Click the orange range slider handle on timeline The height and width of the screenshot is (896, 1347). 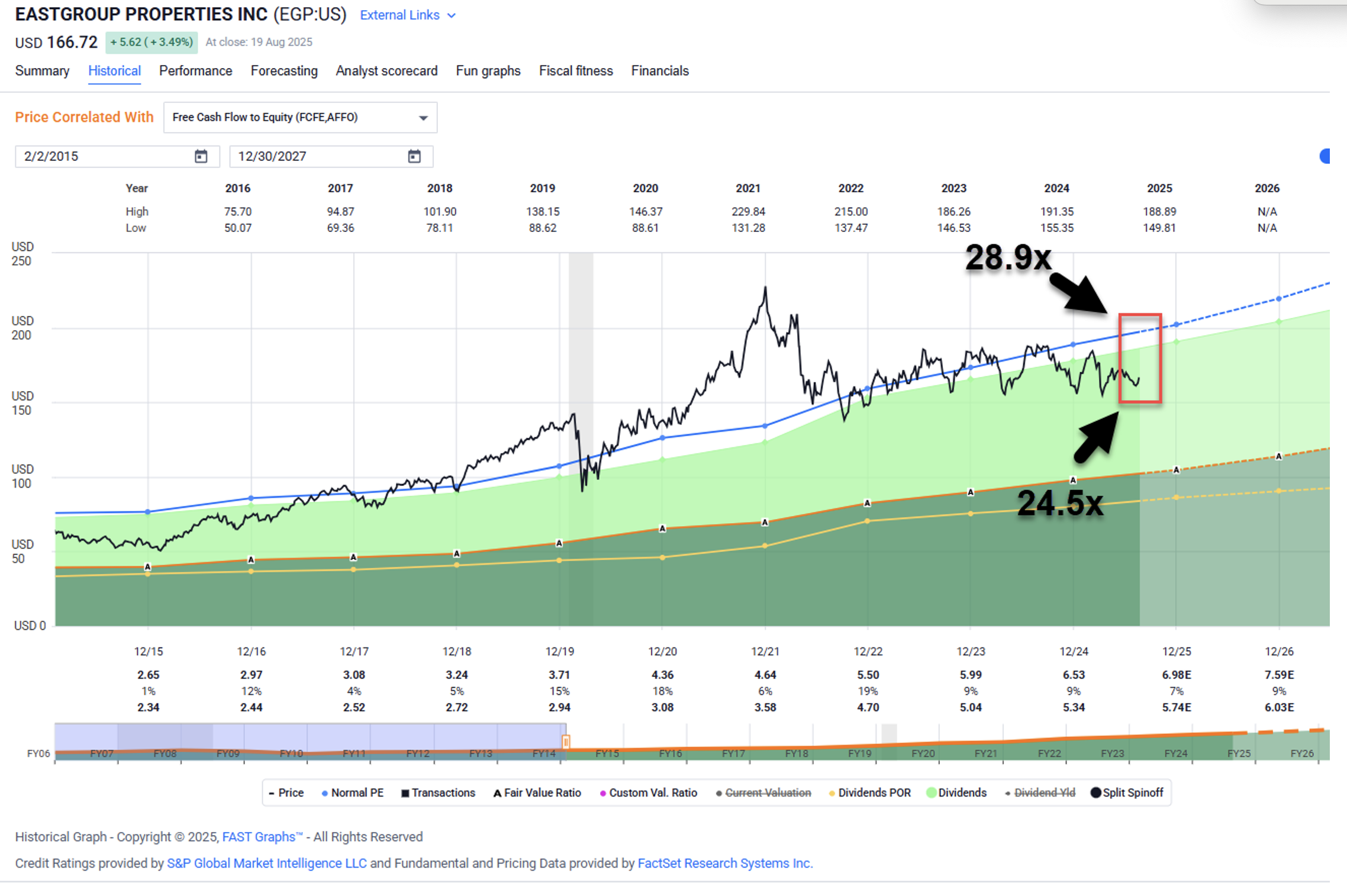point(566,742)
